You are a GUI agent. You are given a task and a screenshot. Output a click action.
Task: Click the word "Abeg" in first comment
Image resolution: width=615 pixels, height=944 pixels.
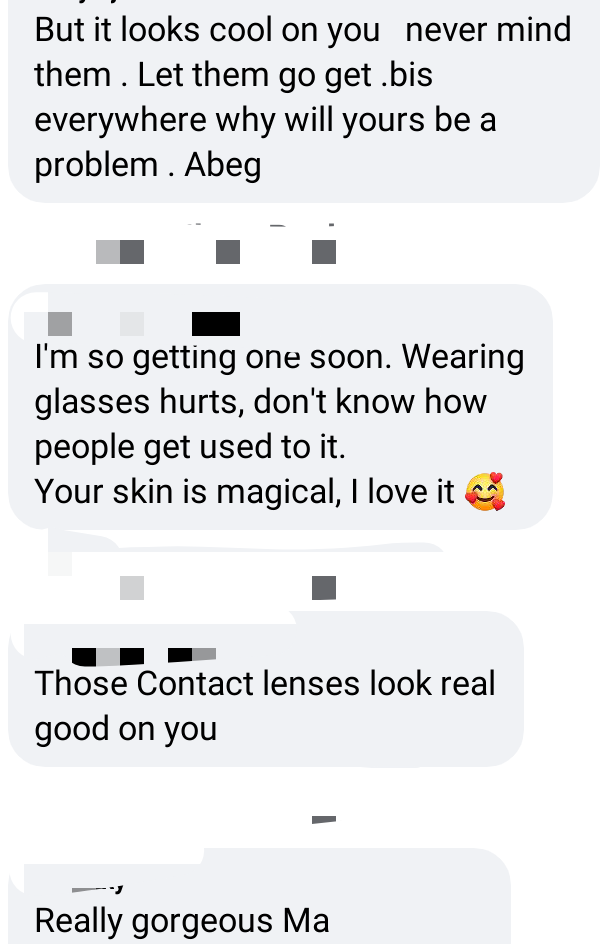pos(223,164)
